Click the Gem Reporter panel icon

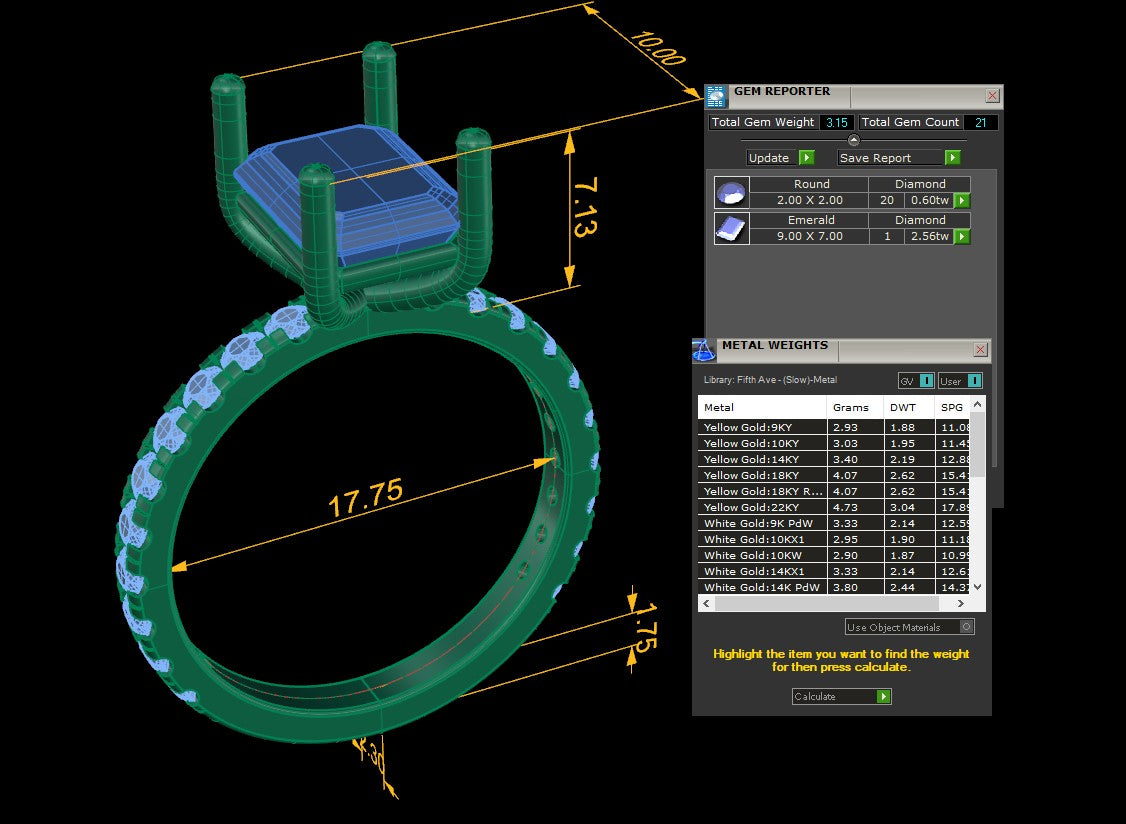click(716, 96)
